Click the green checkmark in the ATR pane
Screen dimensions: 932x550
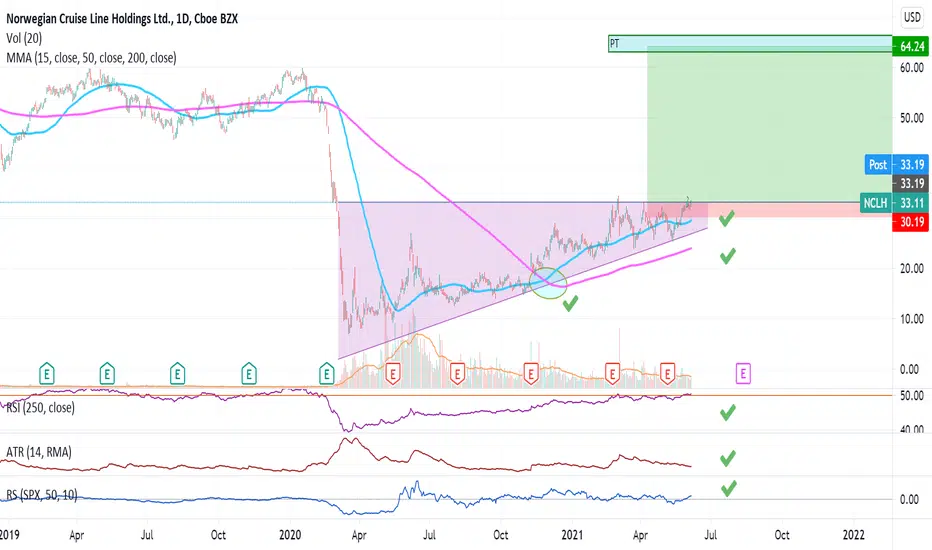click(728, 458)
